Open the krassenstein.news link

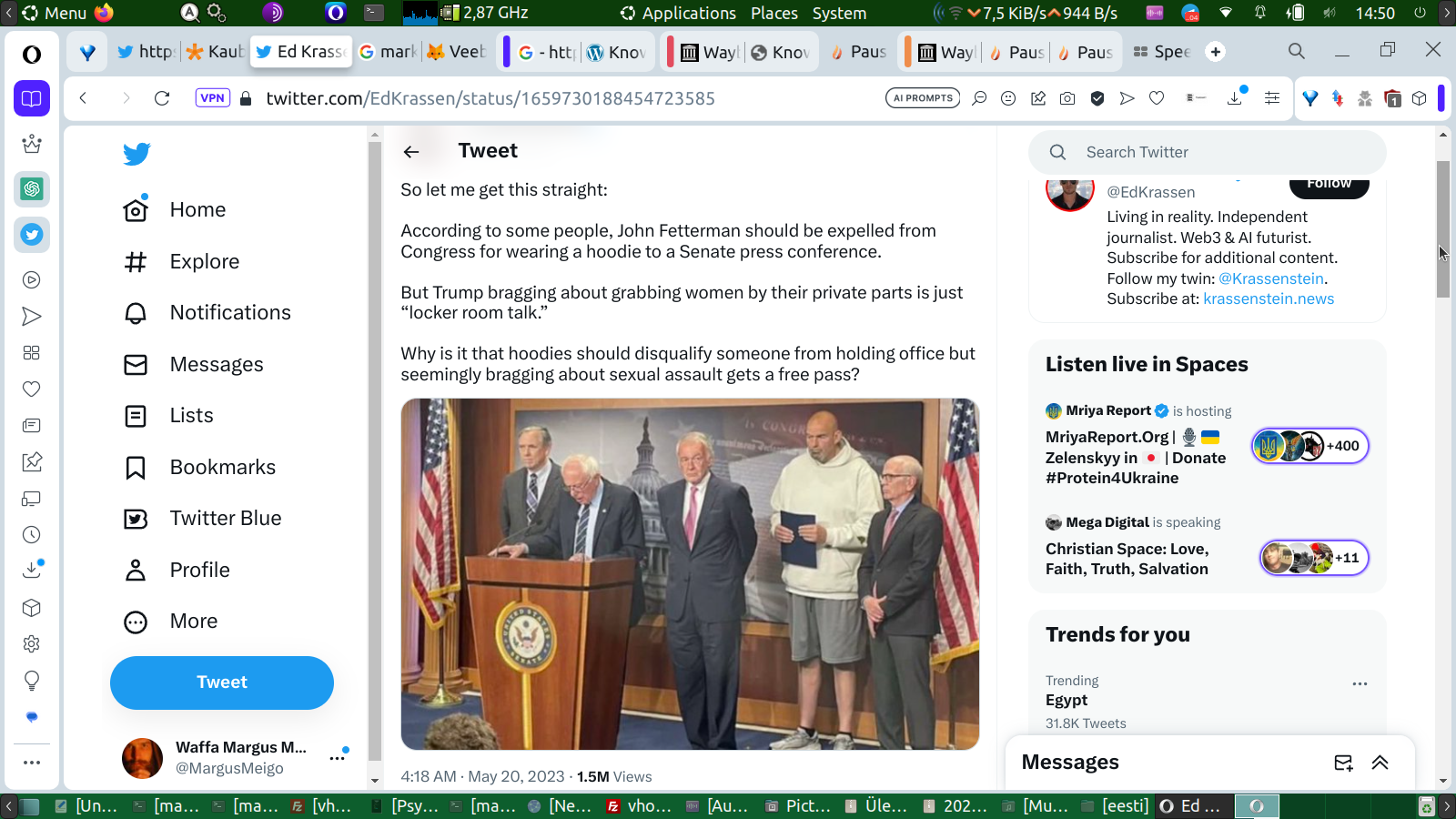tap(1268, 298)
